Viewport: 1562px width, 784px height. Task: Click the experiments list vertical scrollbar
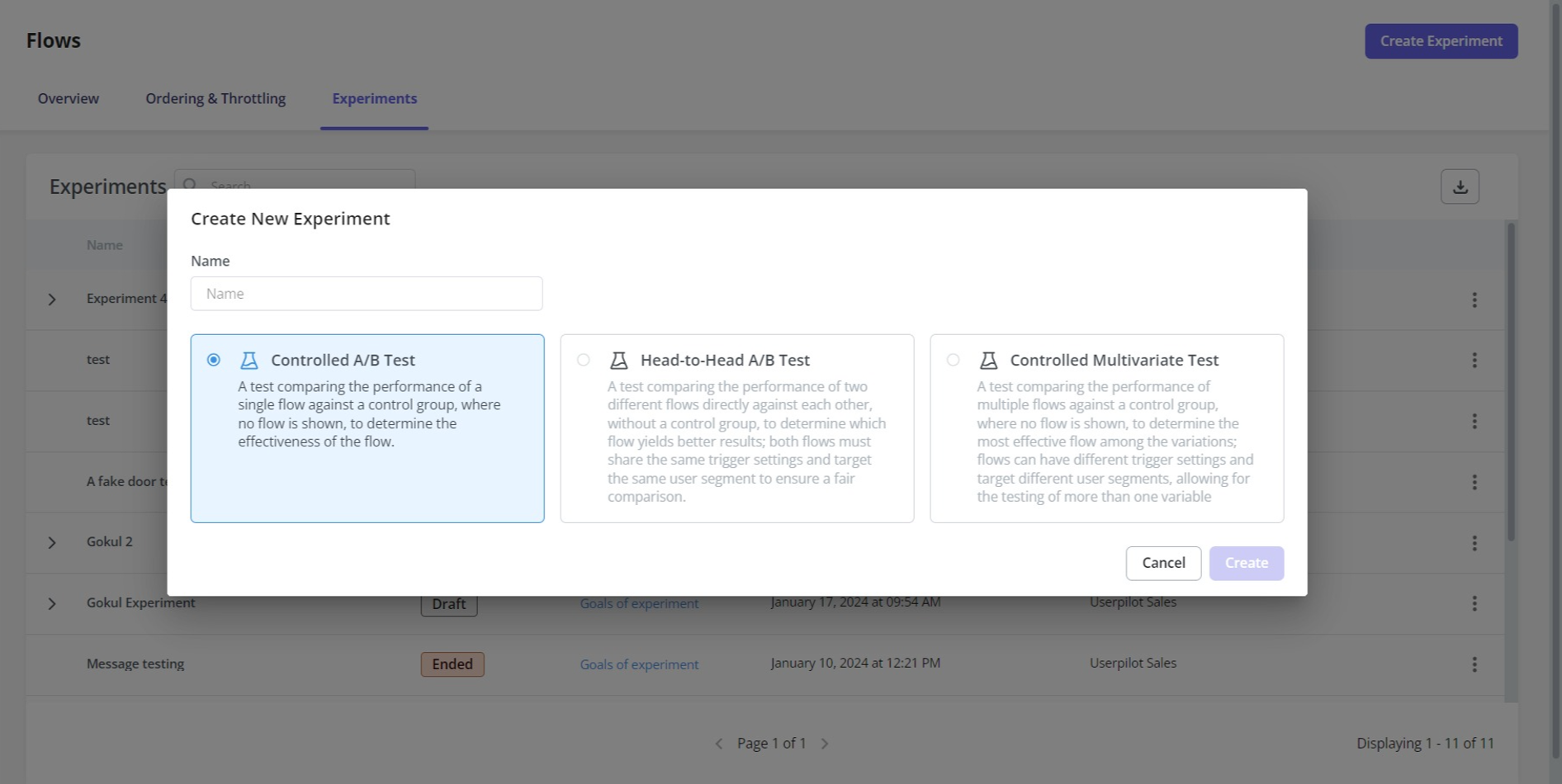(x=1511, y=380)
